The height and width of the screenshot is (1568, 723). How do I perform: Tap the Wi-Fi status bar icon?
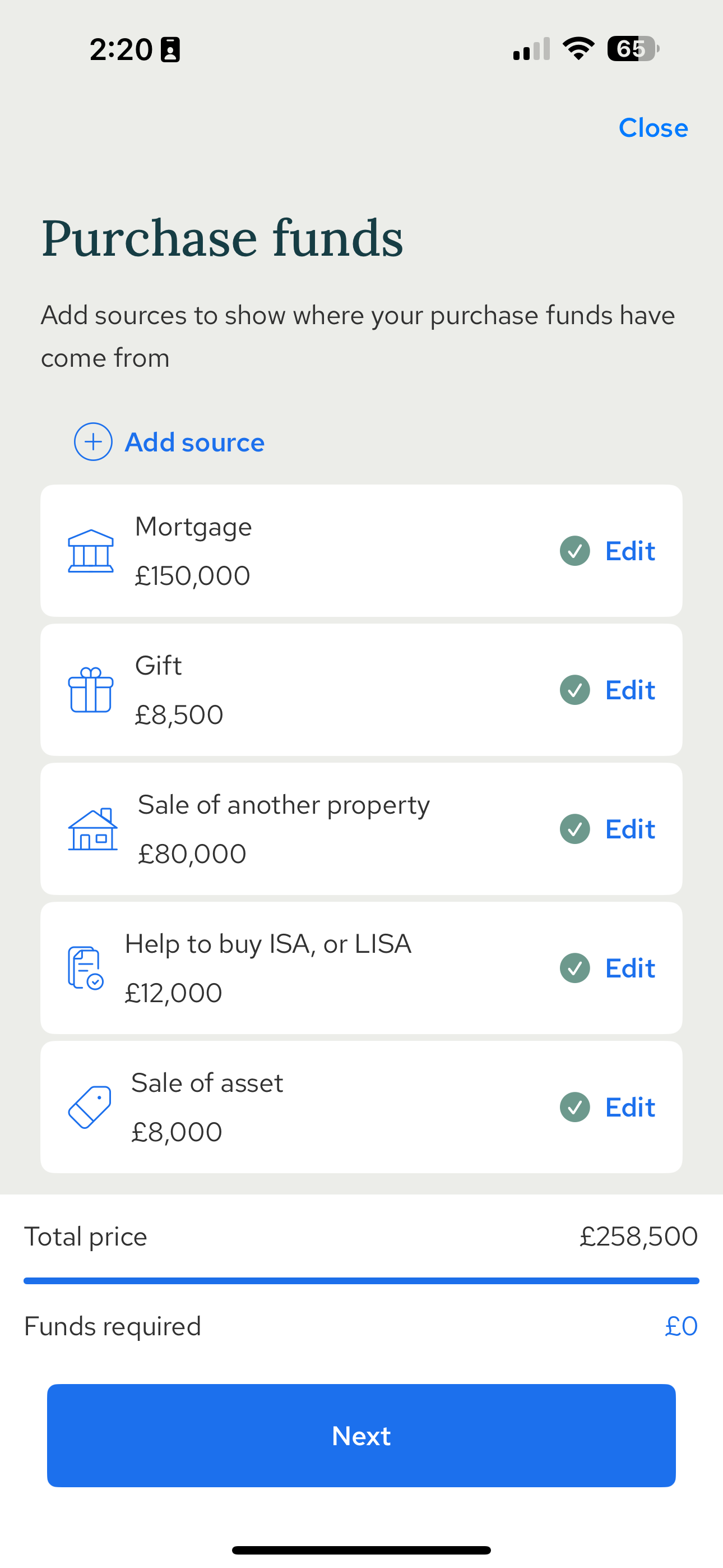(578, 49)
